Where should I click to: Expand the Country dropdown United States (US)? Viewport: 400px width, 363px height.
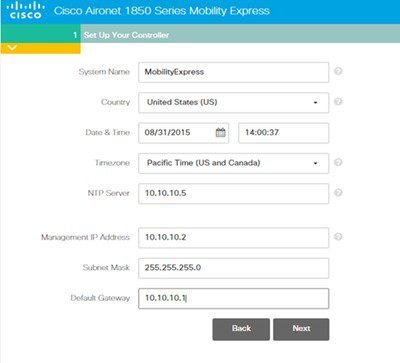pyautogui.click(x=233, y=103)
